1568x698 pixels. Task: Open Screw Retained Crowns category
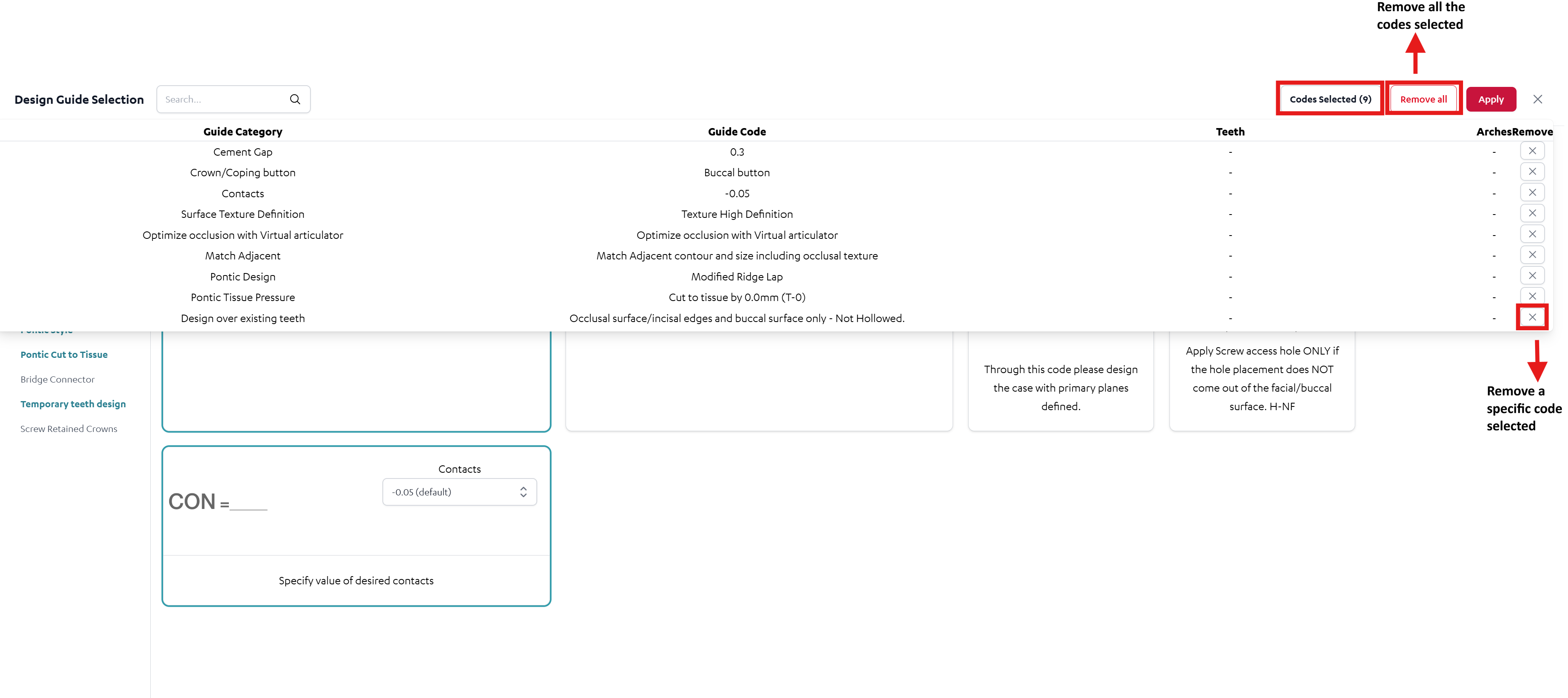click(69, 429)
